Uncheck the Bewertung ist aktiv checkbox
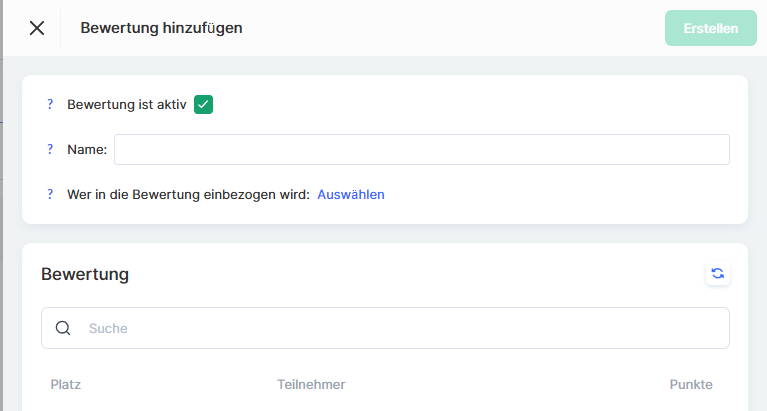The width and height of the screenshot is (767, 411). (x=204, y=104)
